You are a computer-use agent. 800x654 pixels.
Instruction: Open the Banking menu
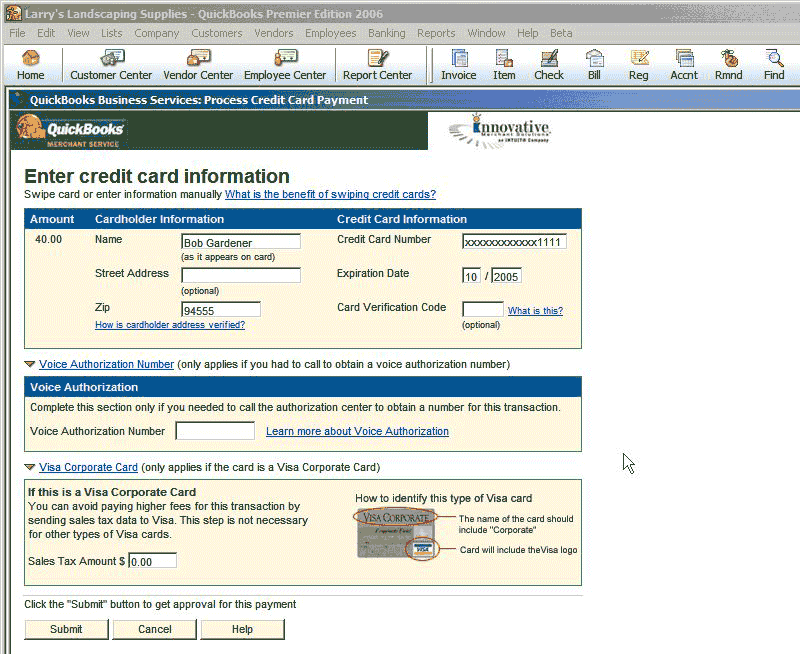tap(387, 33)
